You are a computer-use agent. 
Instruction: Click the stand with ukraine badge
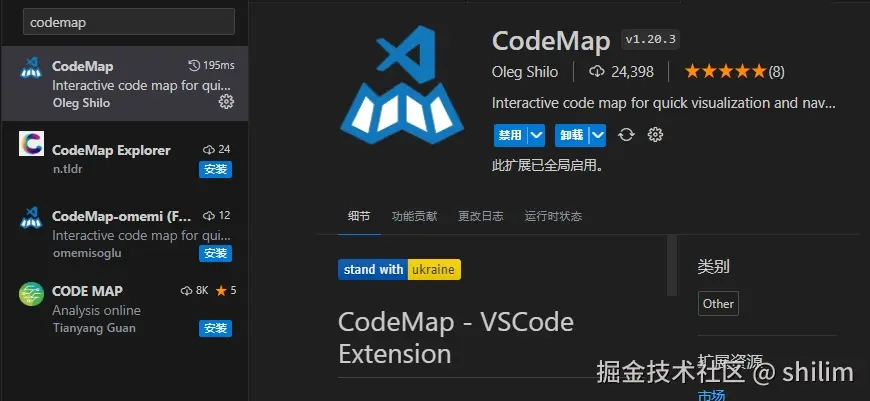(399, 270)
